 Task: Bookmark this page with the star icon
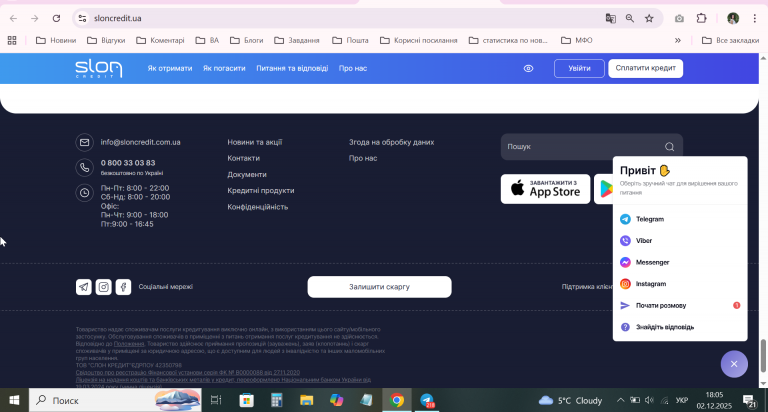[649, 18]
